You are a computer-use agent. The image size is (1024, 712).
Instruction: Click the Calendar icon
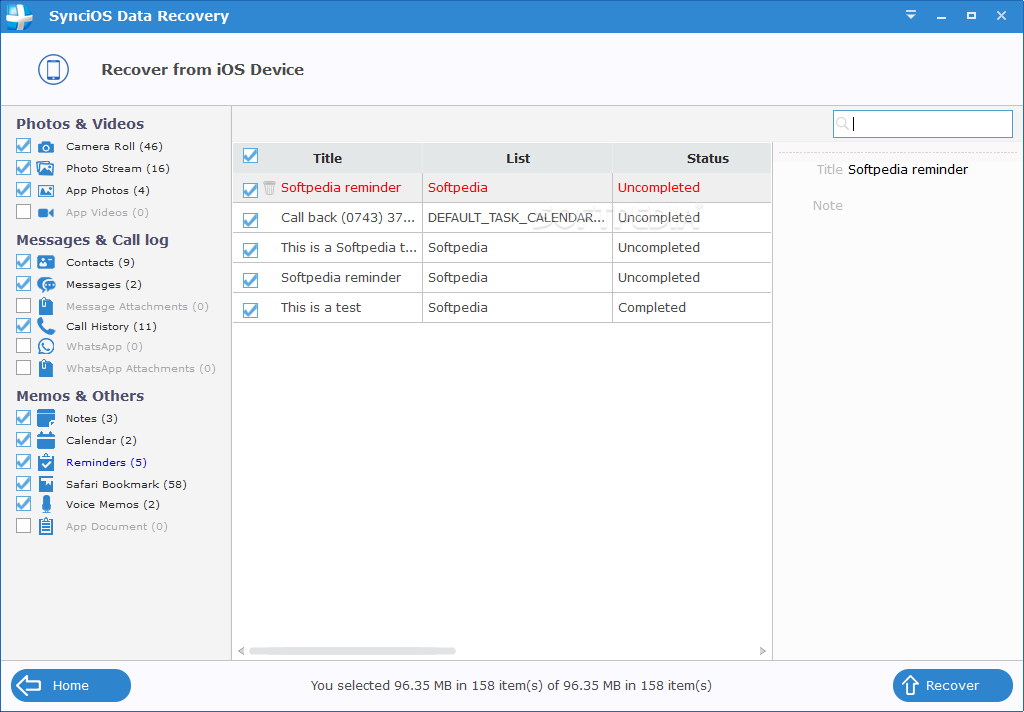[x=46, y=440]
